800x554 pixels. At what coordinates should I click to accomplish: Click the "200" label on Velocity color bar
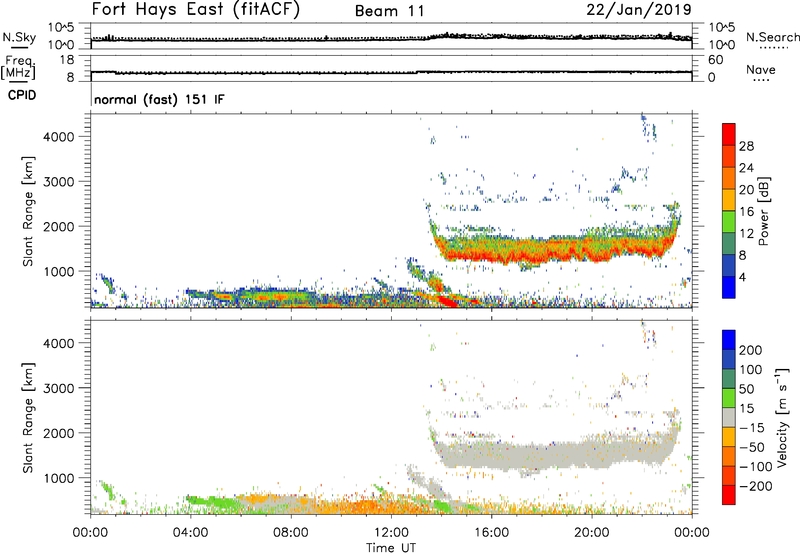tap(751, 350)
